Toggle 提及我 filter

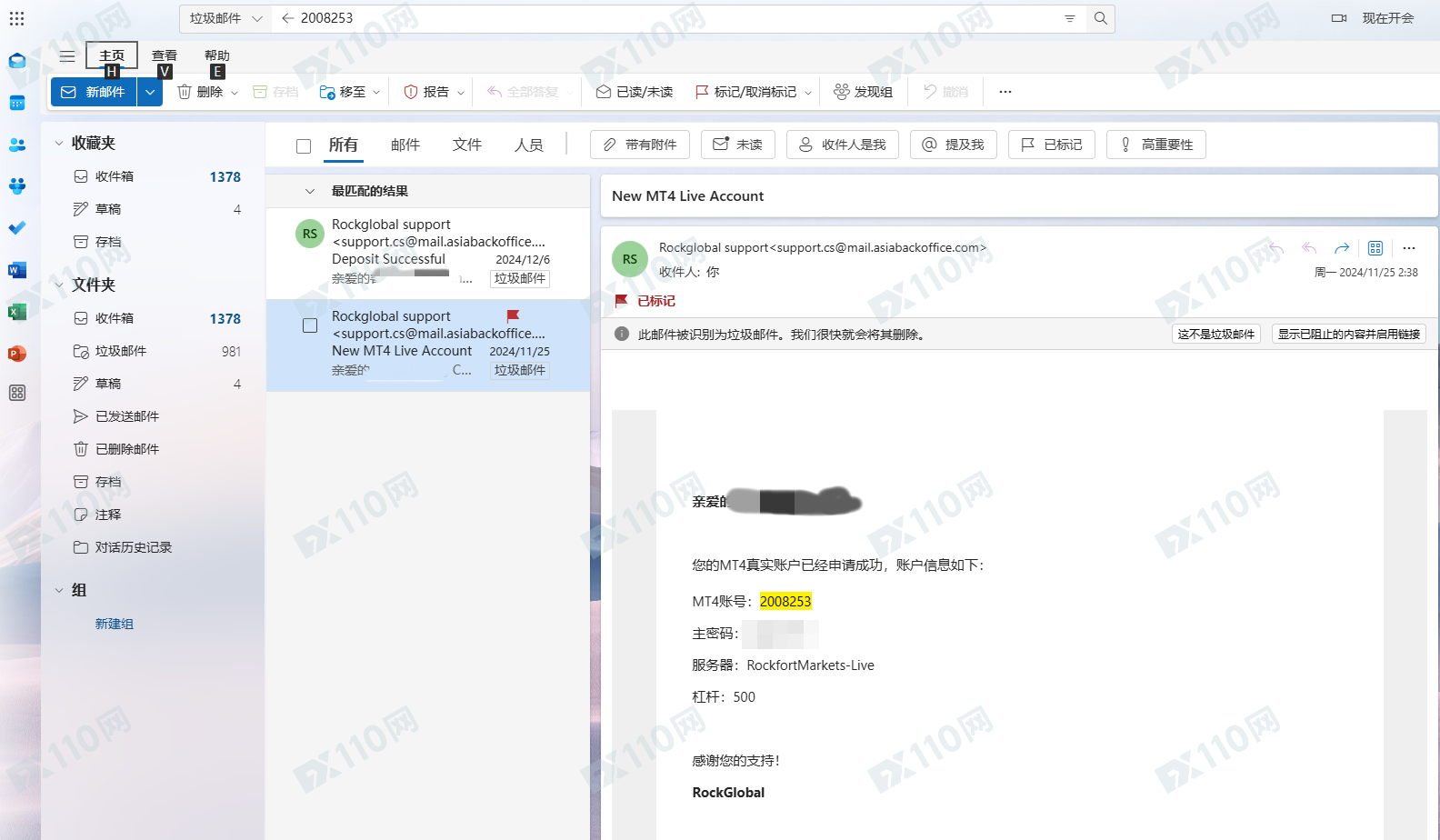click(953, 145)
